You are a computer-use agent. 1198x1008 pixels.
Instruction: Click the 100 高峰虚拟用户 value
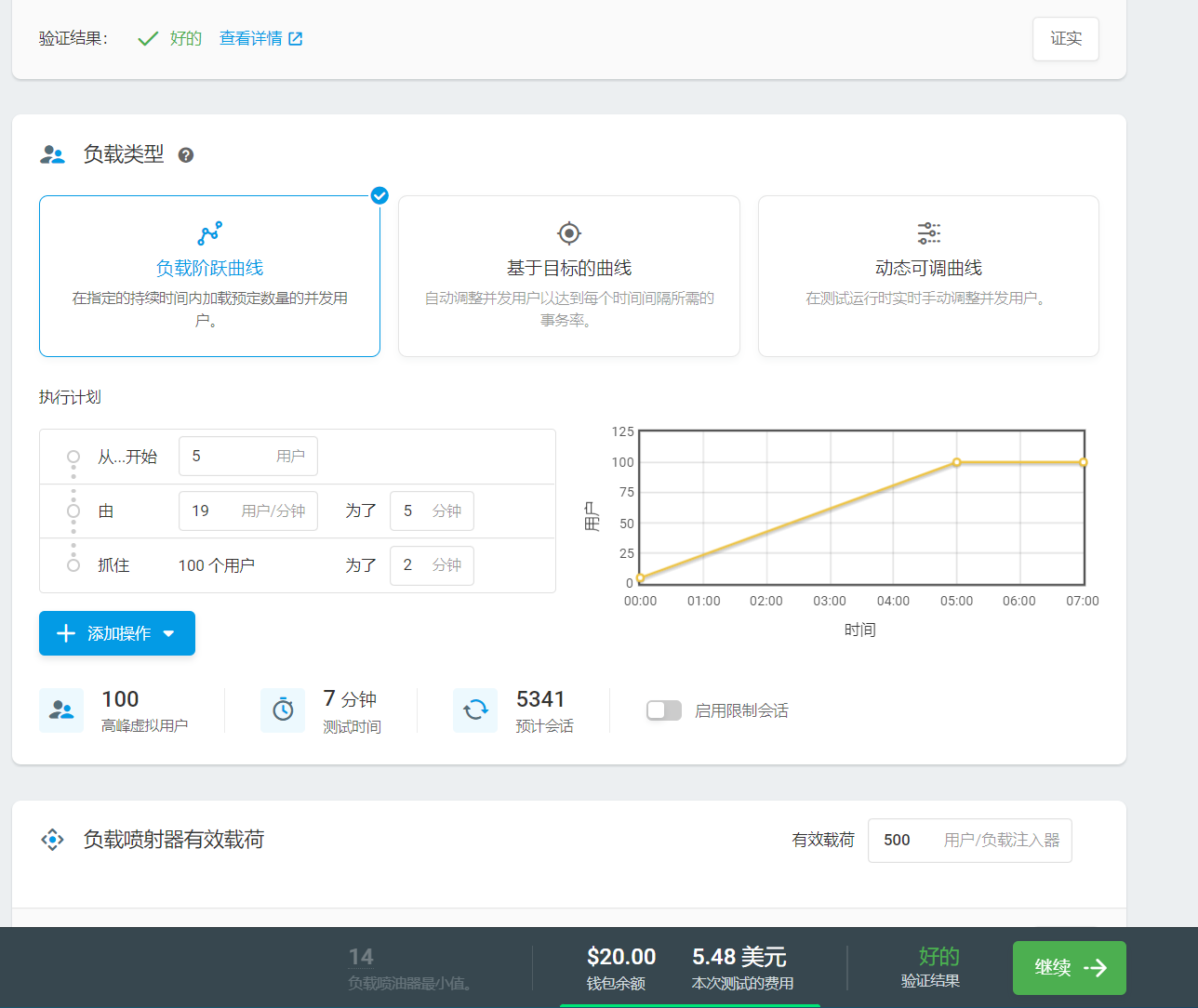pyautogui.click(x=120, y=699)
